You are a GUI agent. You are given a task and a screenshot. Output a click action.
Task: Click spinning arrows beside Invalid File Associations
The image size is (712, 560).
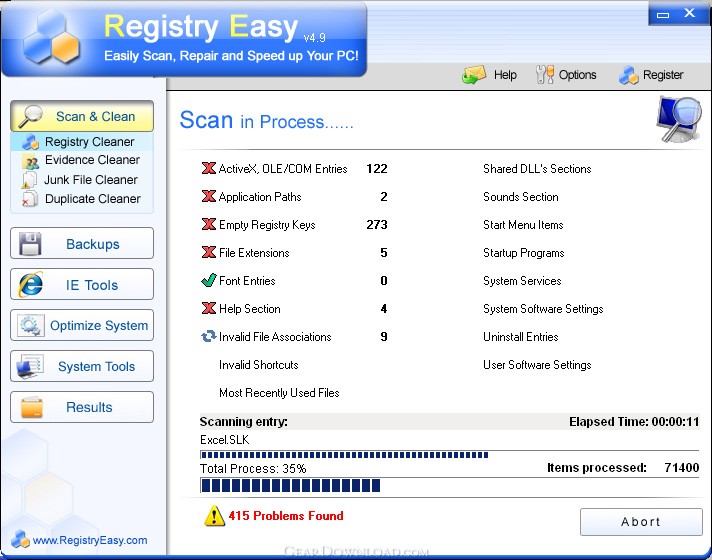click(x=208, y=337)
